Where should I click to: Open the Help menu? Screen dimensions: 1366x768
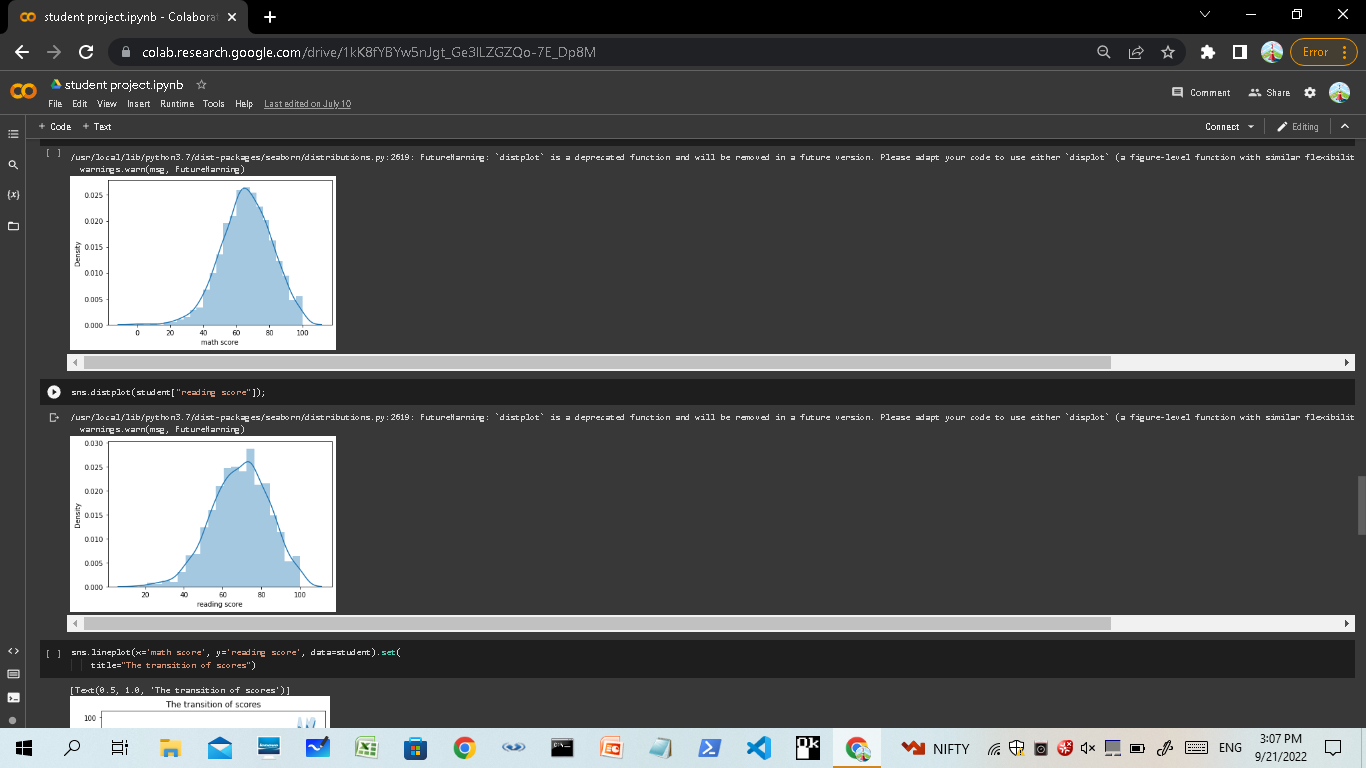(244, 104)
